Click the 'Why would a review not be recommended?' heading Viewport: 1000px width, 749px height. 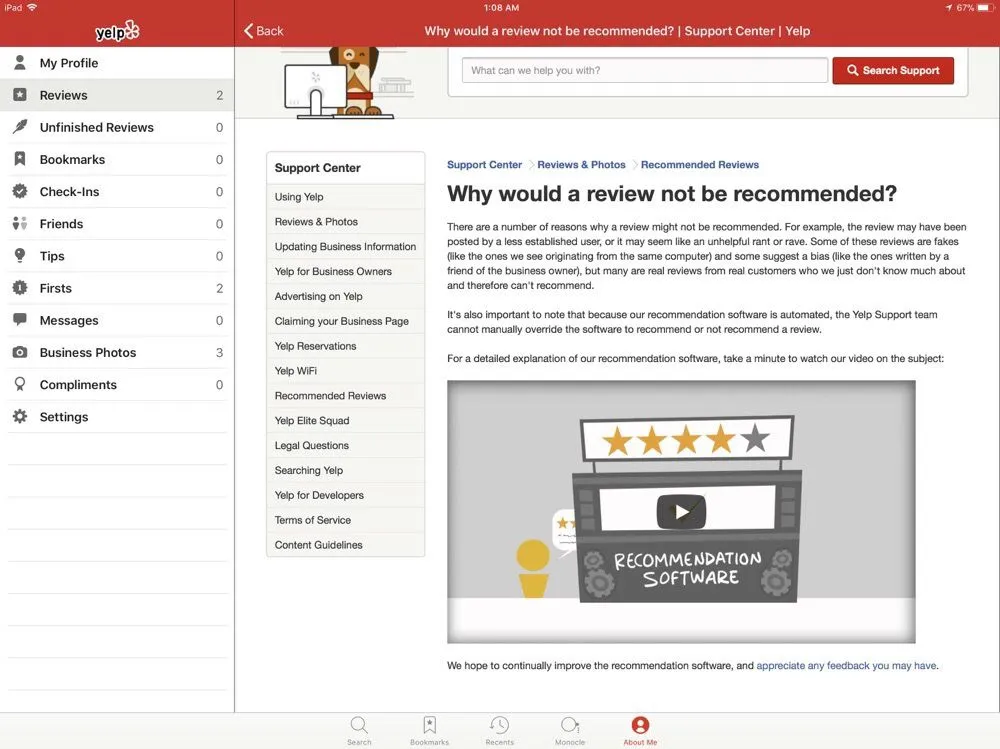click(672, 193)
